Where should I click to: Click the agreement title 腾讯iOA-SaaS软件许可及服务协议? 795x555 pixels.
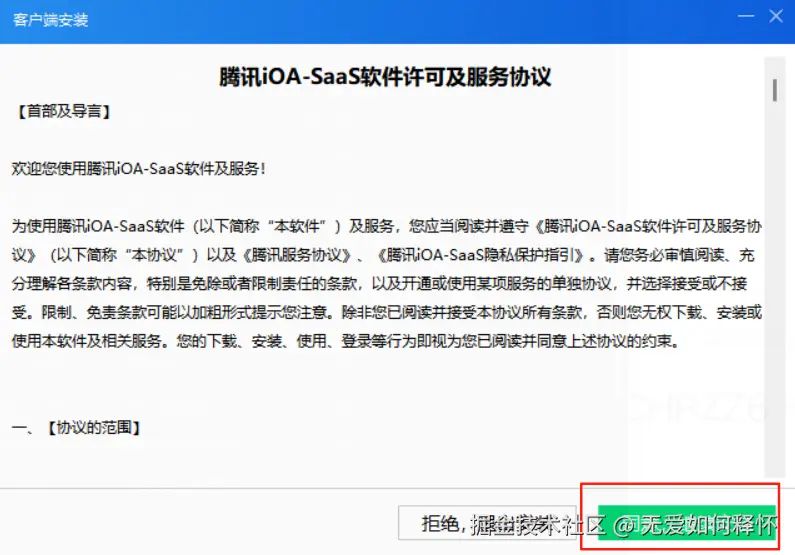(385, 77)
